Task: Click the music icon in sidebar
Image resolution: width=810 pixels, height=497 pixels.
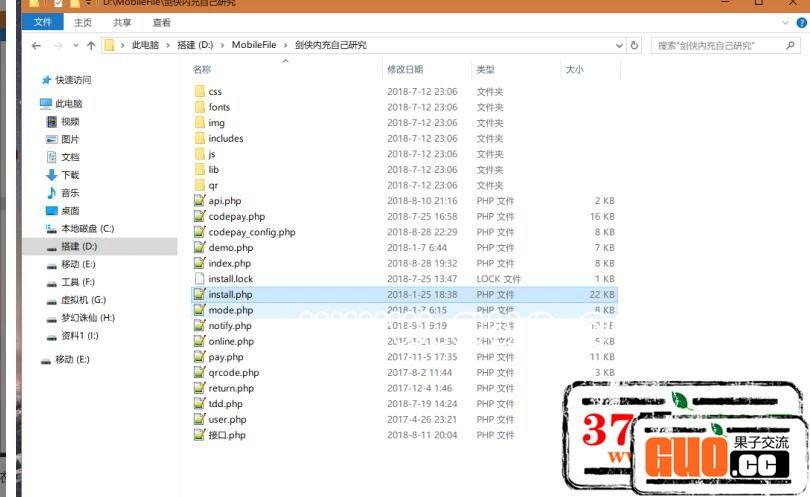Action: (52, 193)
